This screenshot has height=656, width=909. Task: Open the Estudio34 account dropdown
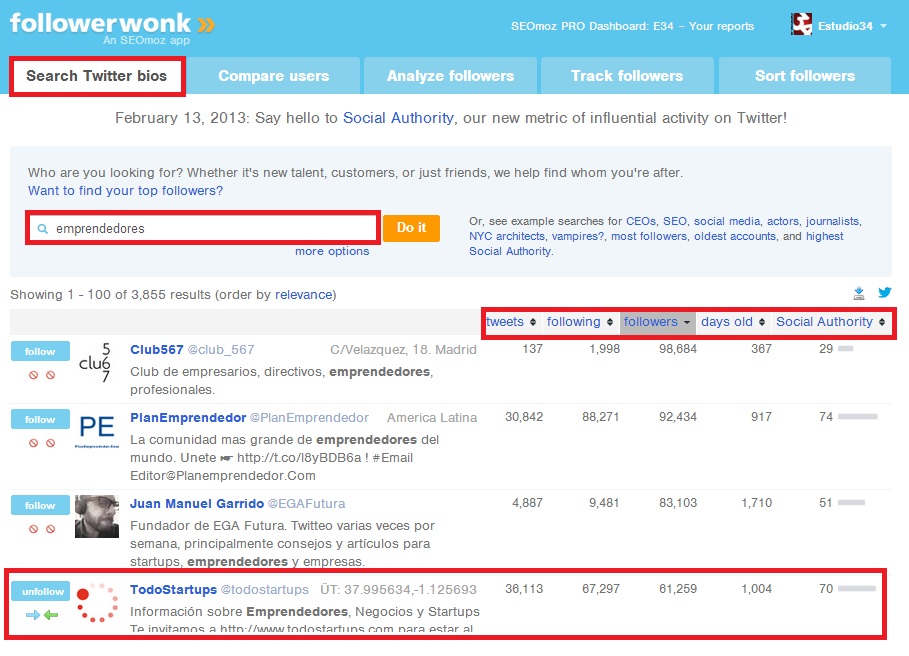(x=883, y=26)
